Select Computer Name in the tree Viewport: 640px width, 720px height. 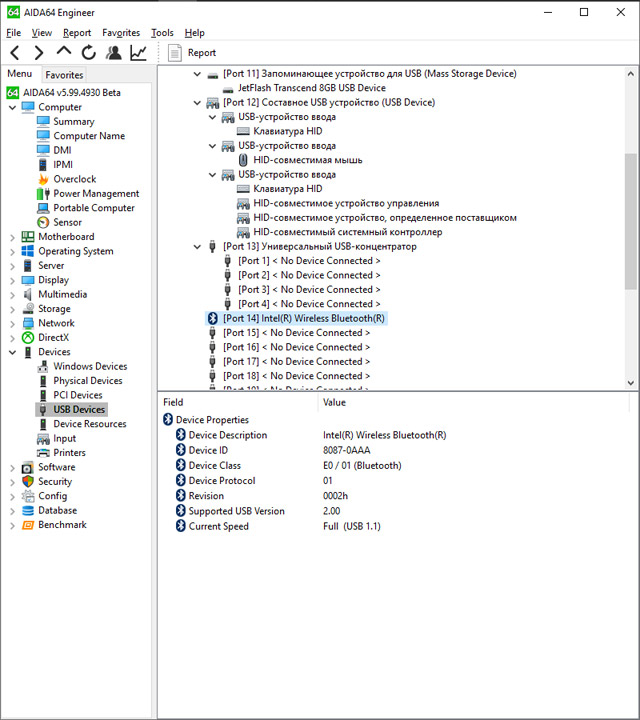[89, 136]
